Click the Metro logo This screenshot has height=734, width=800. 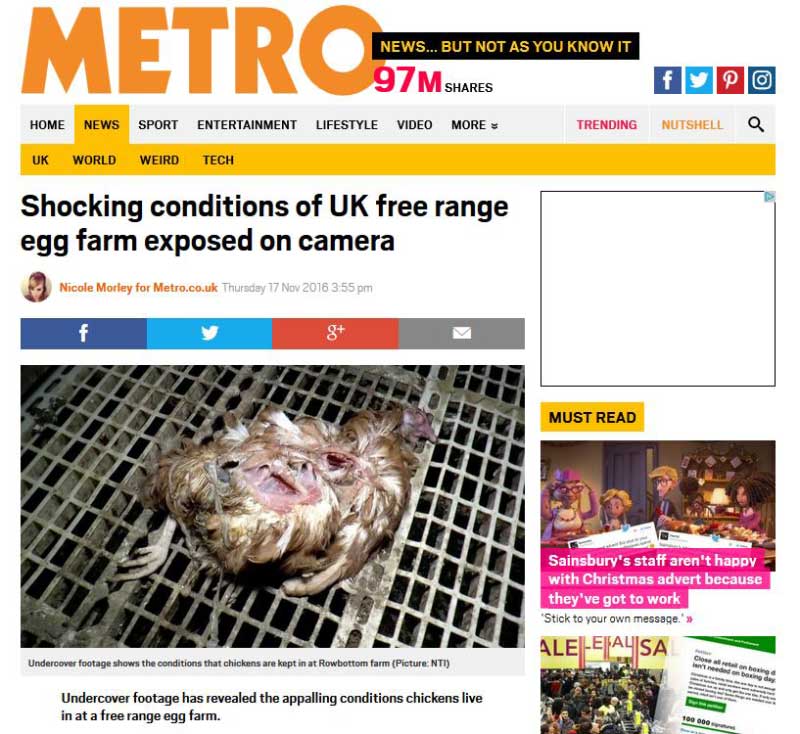coord(202,51)
